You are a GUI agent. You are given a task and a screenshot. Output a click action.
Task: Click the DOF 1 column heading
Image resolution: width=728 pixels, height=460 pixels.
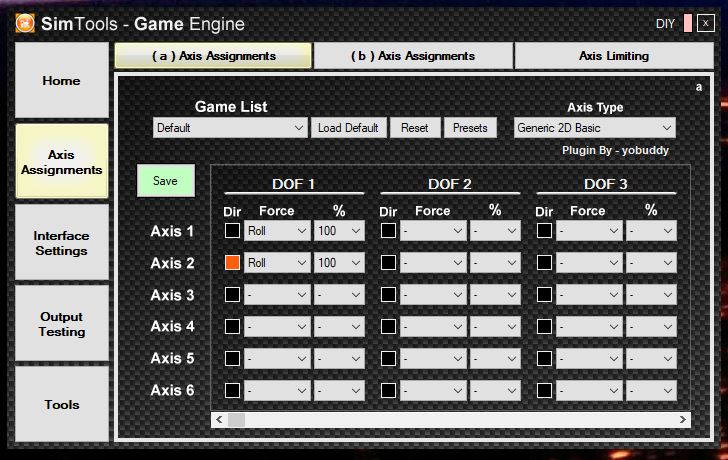tap(293, 184)
